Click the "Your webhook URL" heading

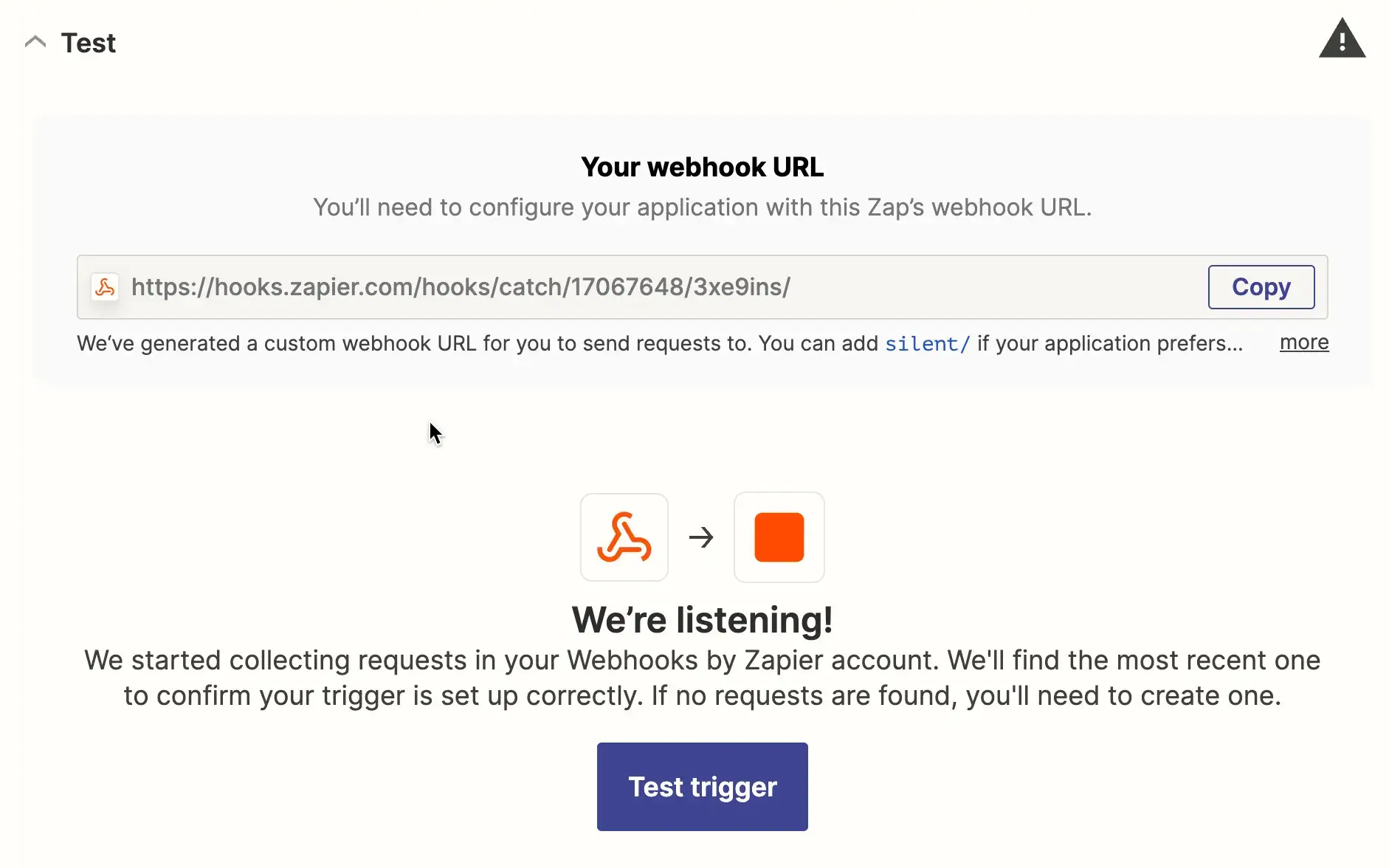(x=702, y=168)
